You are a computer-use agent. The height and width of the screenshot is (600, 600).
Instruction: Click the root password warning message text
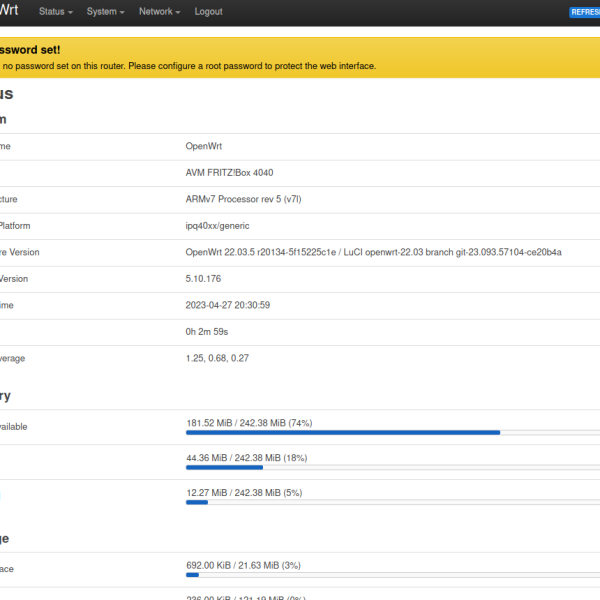[x=190, y=66]
